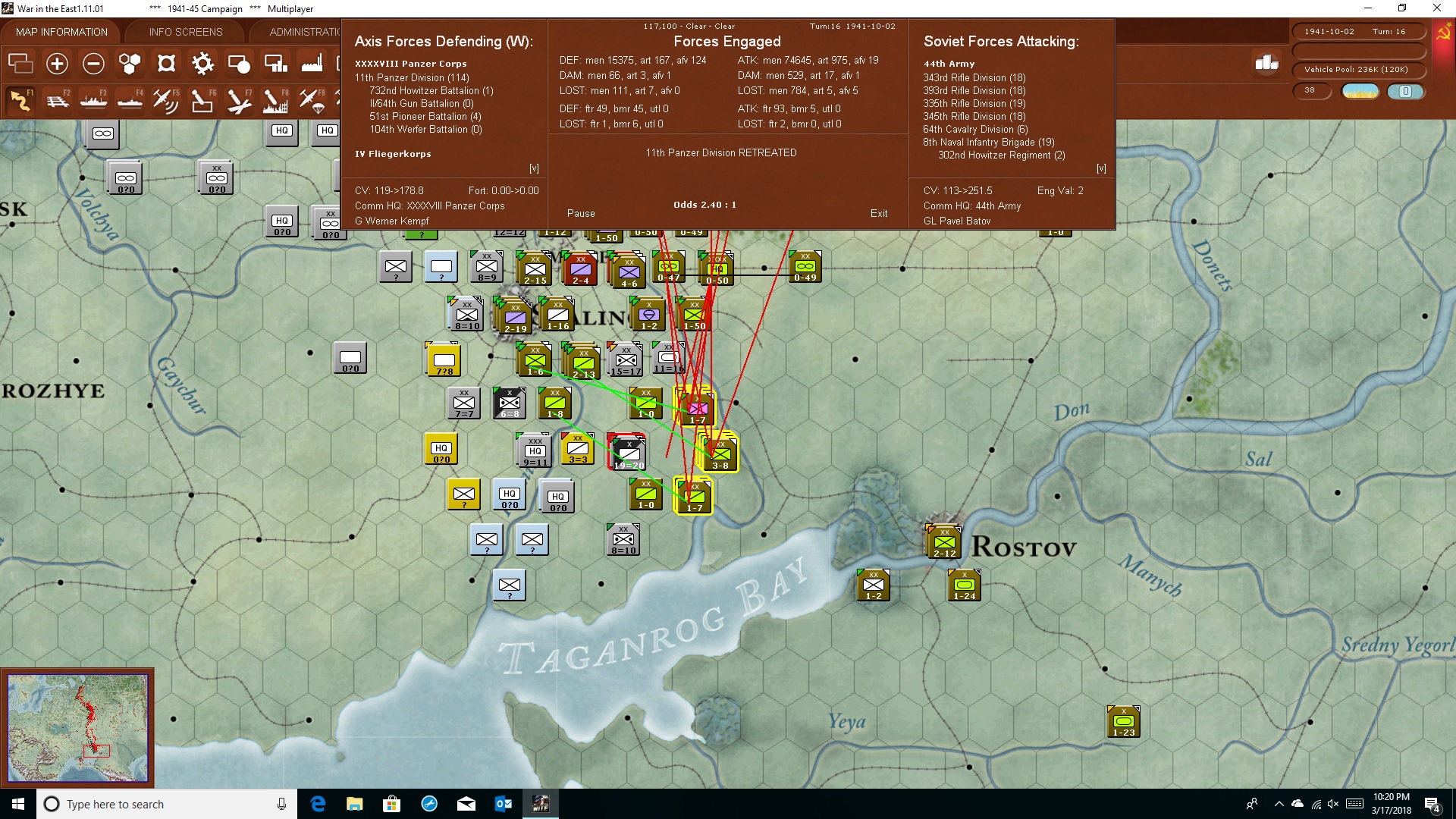Click the blue indicator showing 0

tap(1405, 92)
